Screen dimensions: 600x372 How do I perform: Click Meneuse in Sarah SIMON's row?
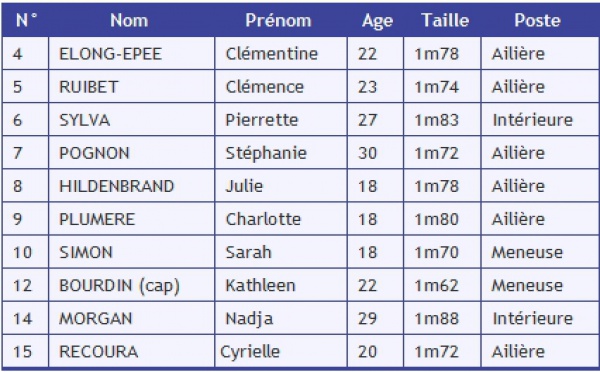click(527, 253)
